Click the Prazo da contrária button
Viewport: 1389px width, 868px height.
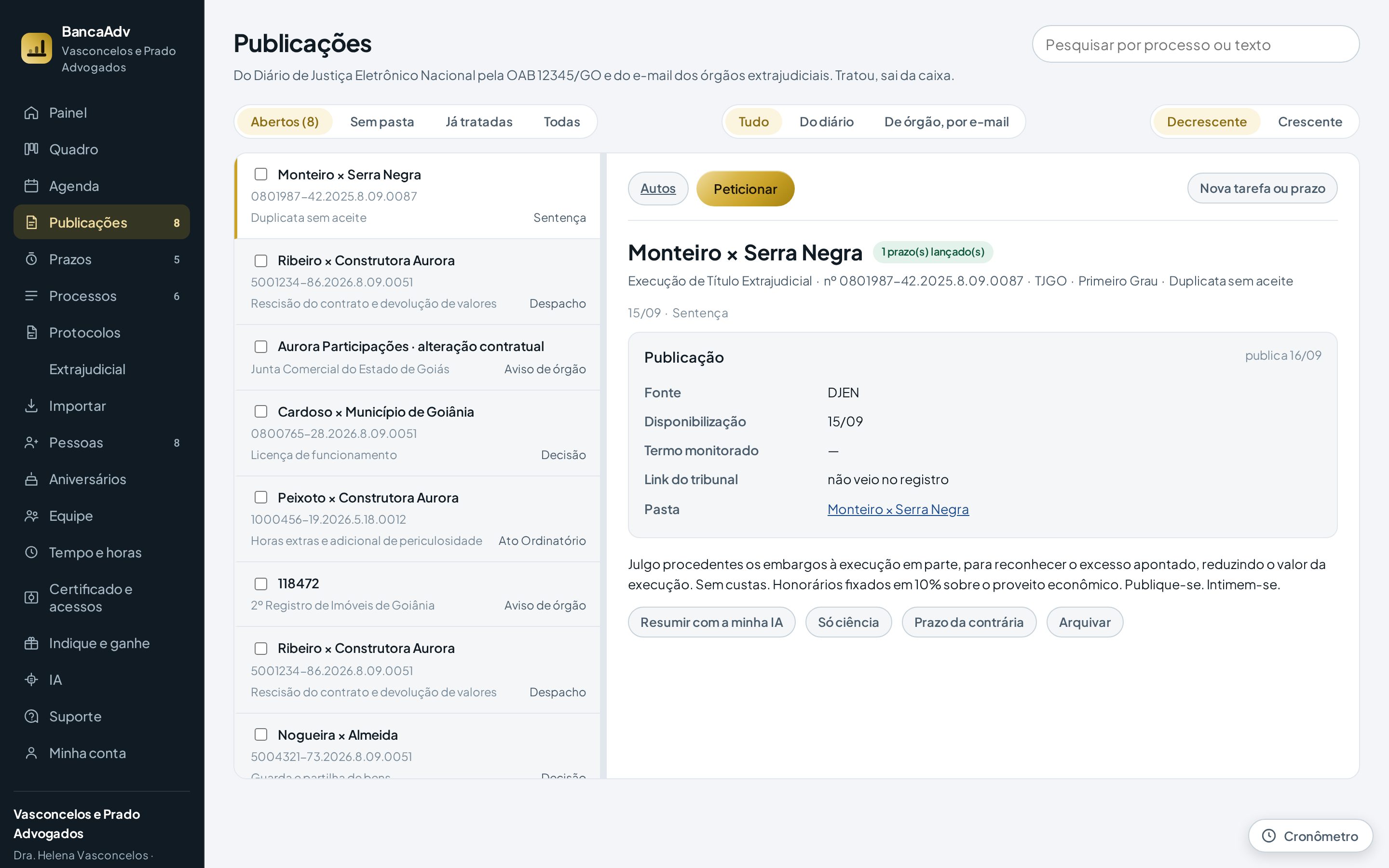click(968, 622)
